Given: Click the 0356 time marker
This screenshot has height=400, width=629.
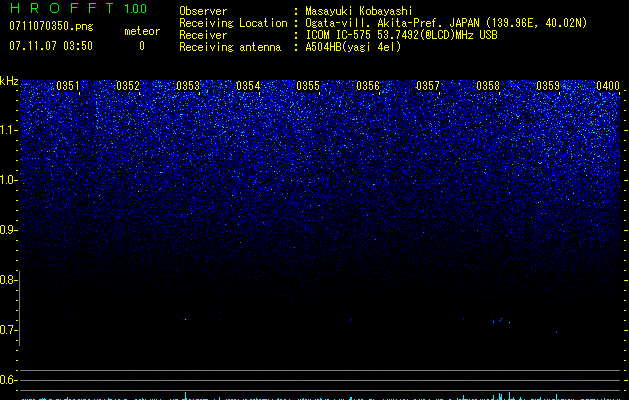Looking at the screenshot, I should click(x=368, y=86).
